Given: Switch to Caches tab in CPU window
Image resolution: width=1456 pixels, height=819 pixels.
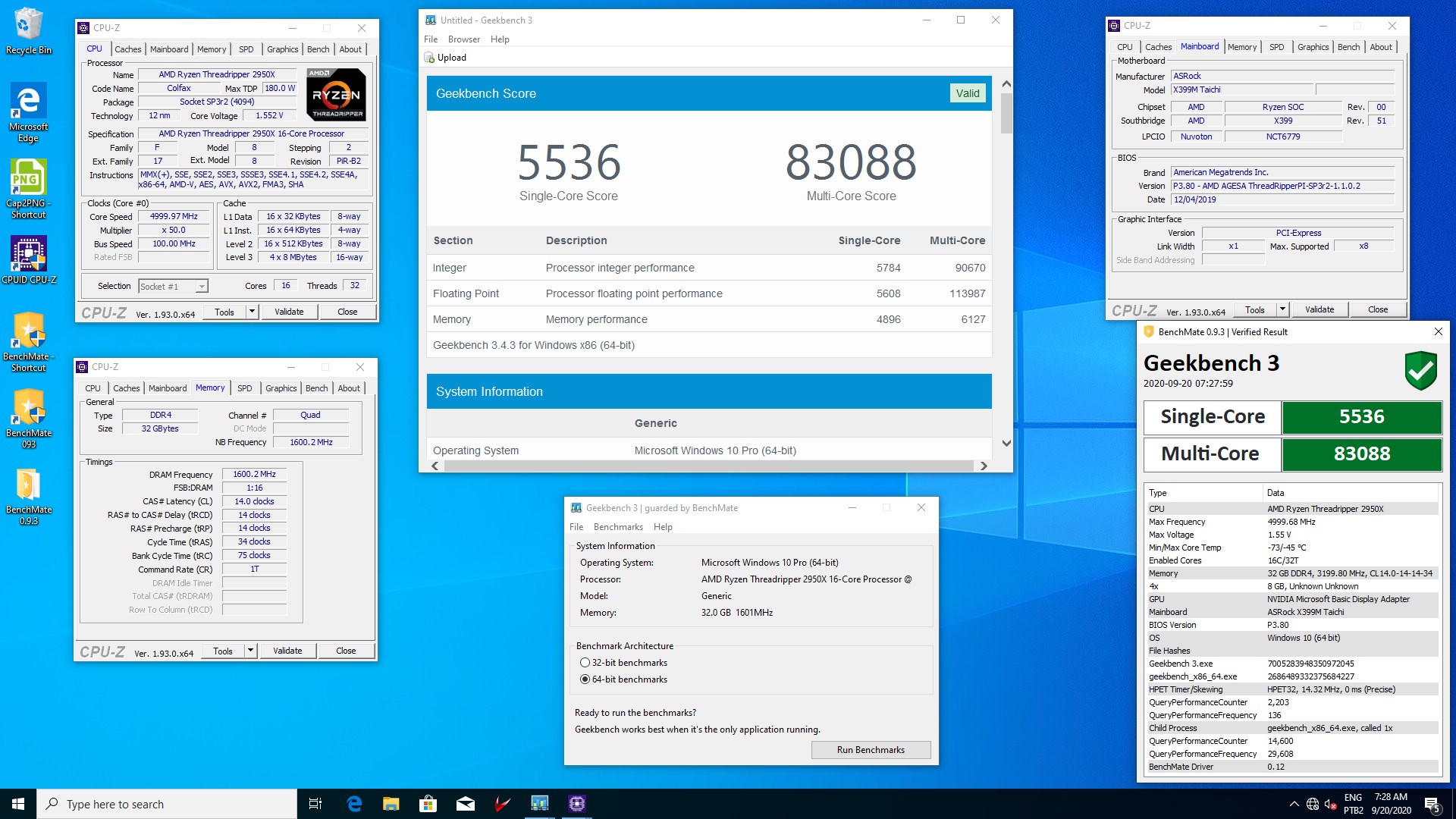Looking at the screenshot, I should click(127, 49).
